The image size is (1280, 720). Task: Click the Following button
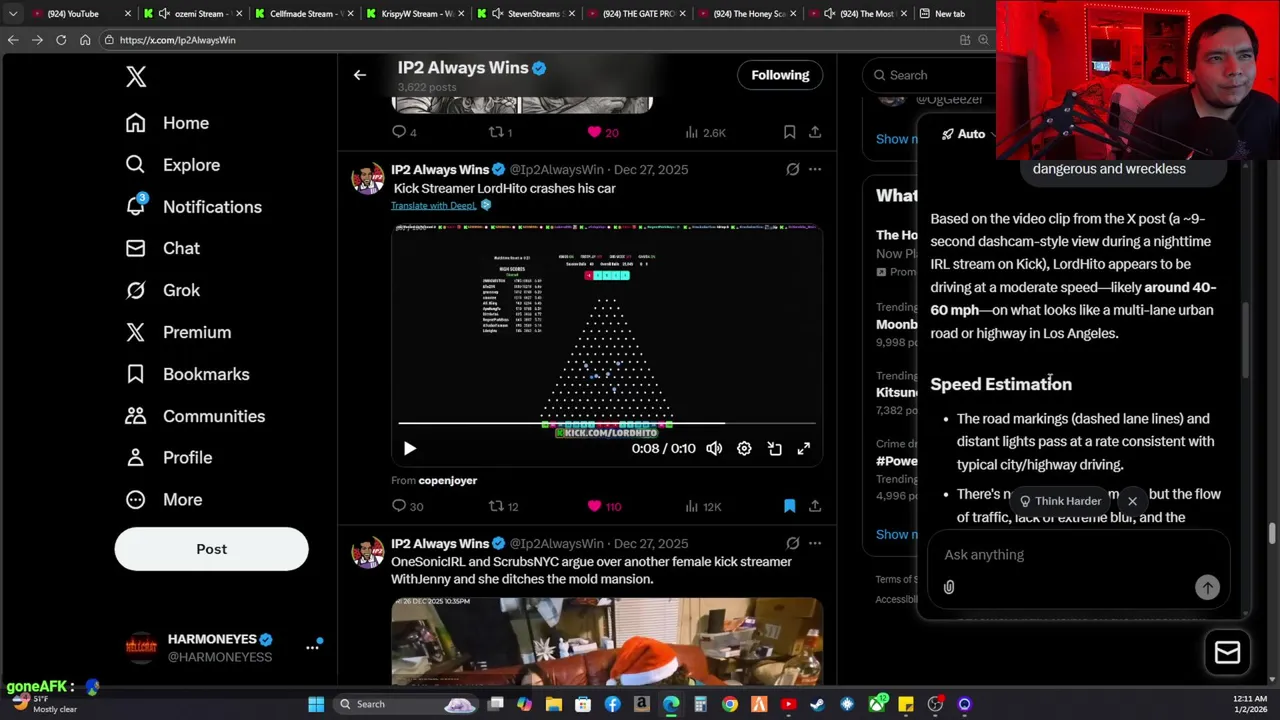coord(780,75)
